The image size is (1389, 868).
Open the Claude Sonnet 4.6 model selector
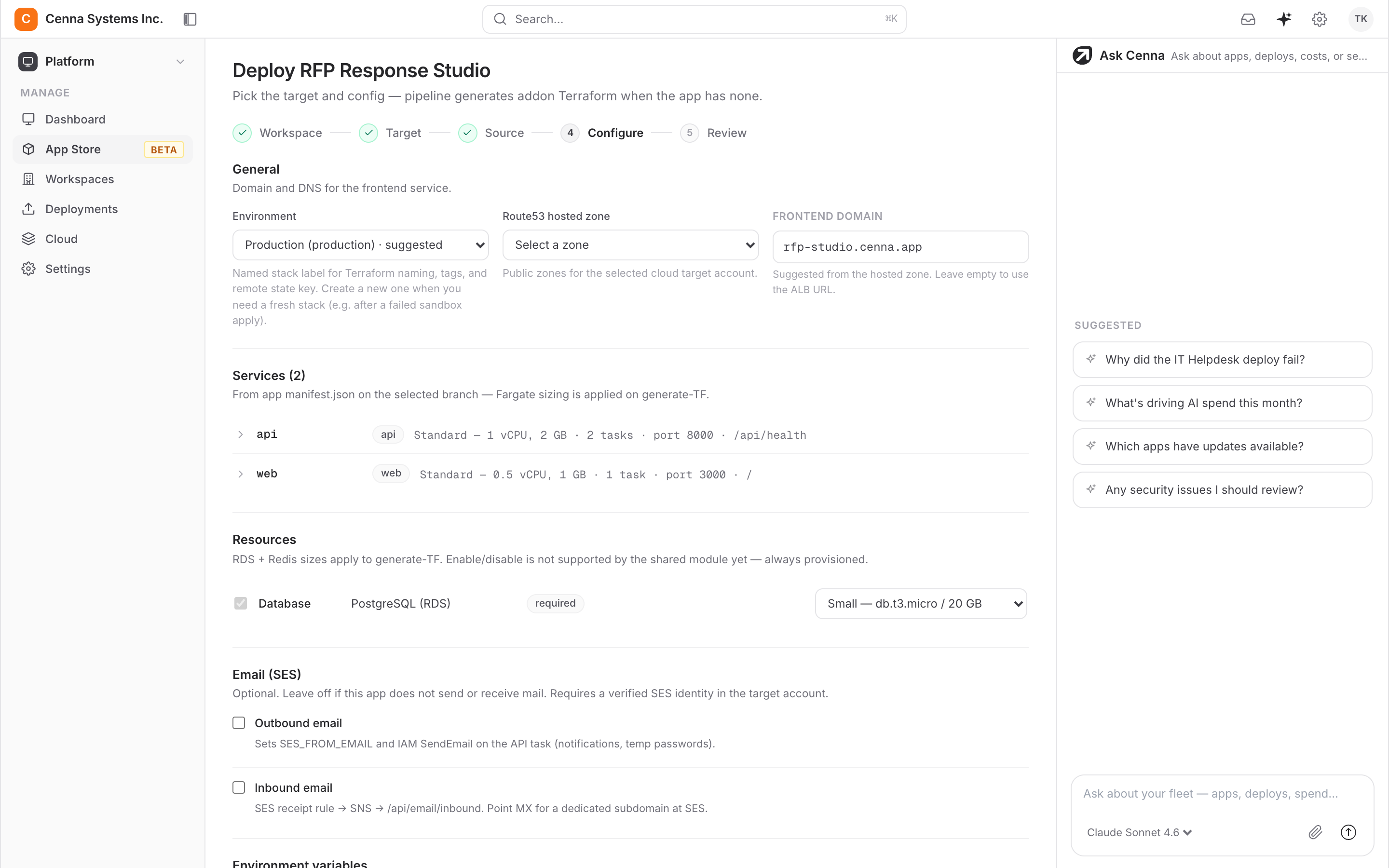click(x=1139, y=832)
